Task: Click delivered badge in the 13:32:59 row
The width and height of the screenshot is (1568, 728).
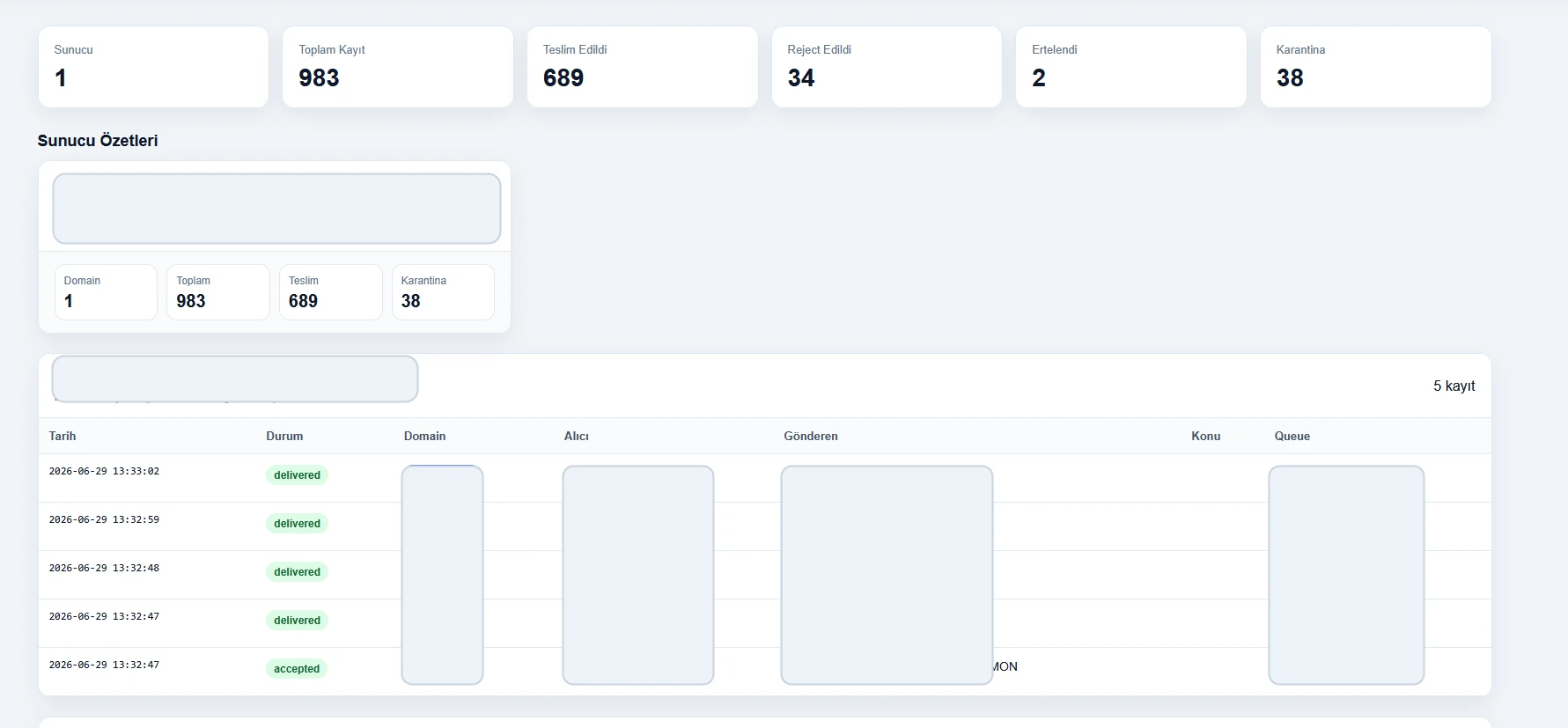Action: [297, 524]
